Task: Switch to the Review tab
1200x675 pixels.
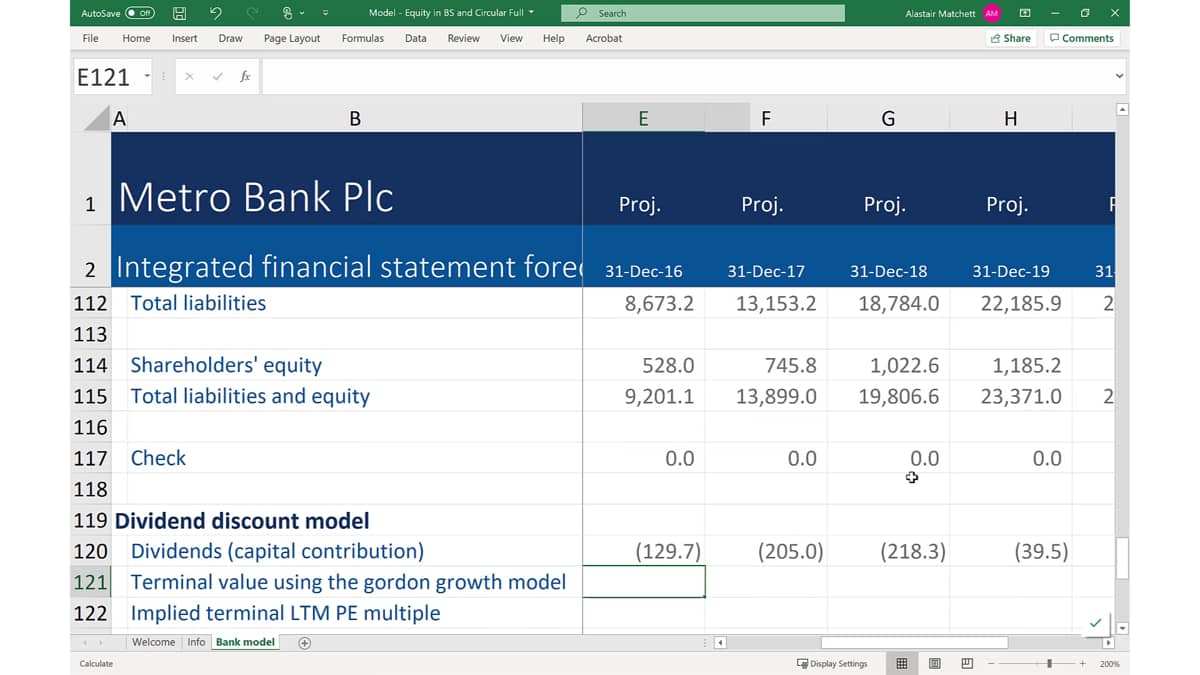Action: 463,38
